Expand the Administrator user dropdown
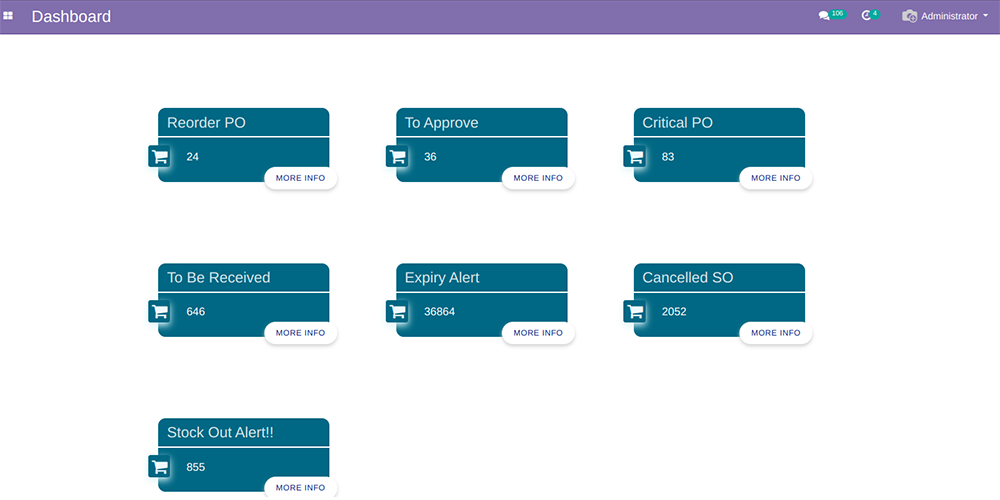The width and height of the screenshot is (1000, 500). coord(939,16)
